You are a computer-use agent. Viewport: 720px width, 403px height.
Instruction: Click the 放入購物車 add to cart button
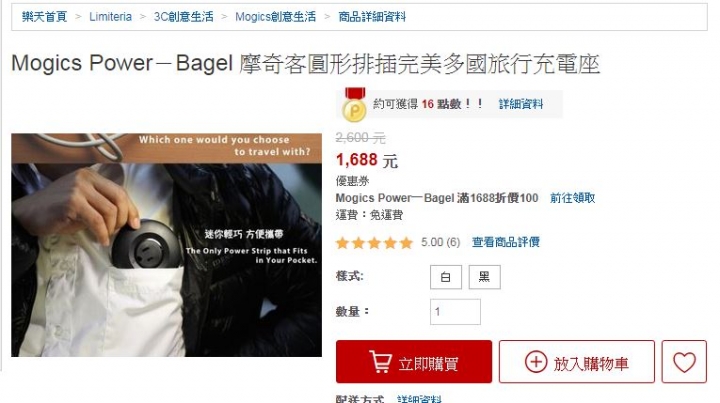pyautogui.click(x=577, y=362)
